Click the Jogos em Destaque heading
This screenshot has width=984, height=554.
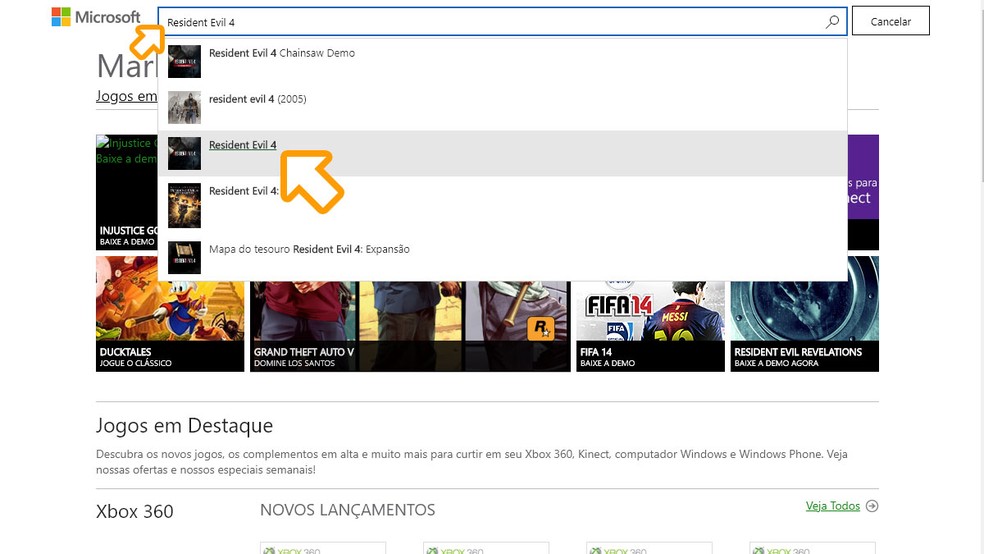click(x=184, y=425)
